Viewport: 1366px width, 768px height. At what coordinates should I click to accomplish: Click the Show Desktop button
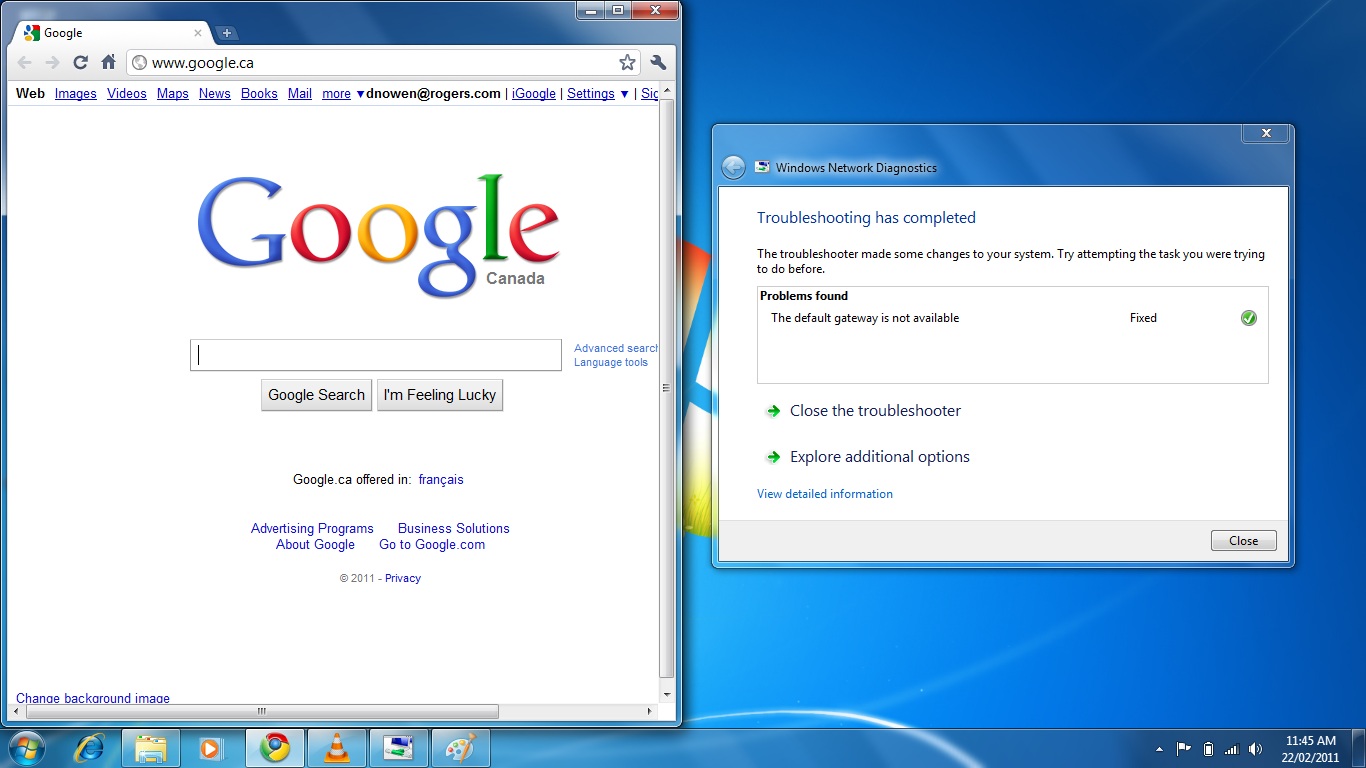click(1359, 749)
